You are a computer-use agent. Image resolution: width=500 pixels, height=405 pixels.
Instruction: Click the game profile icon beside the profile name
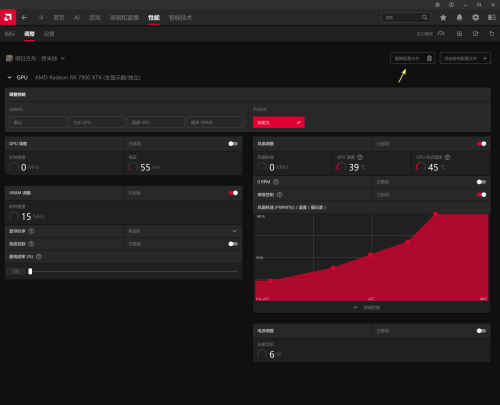(x=9, y=58)
